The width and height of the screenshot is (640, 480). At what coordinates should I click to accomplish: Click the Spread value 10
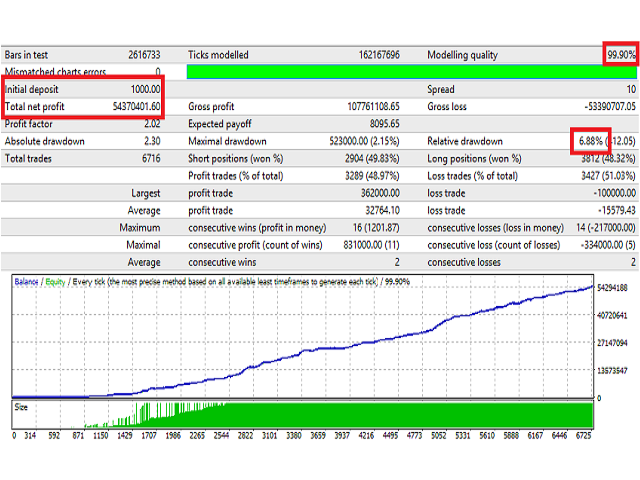(631, 89)
